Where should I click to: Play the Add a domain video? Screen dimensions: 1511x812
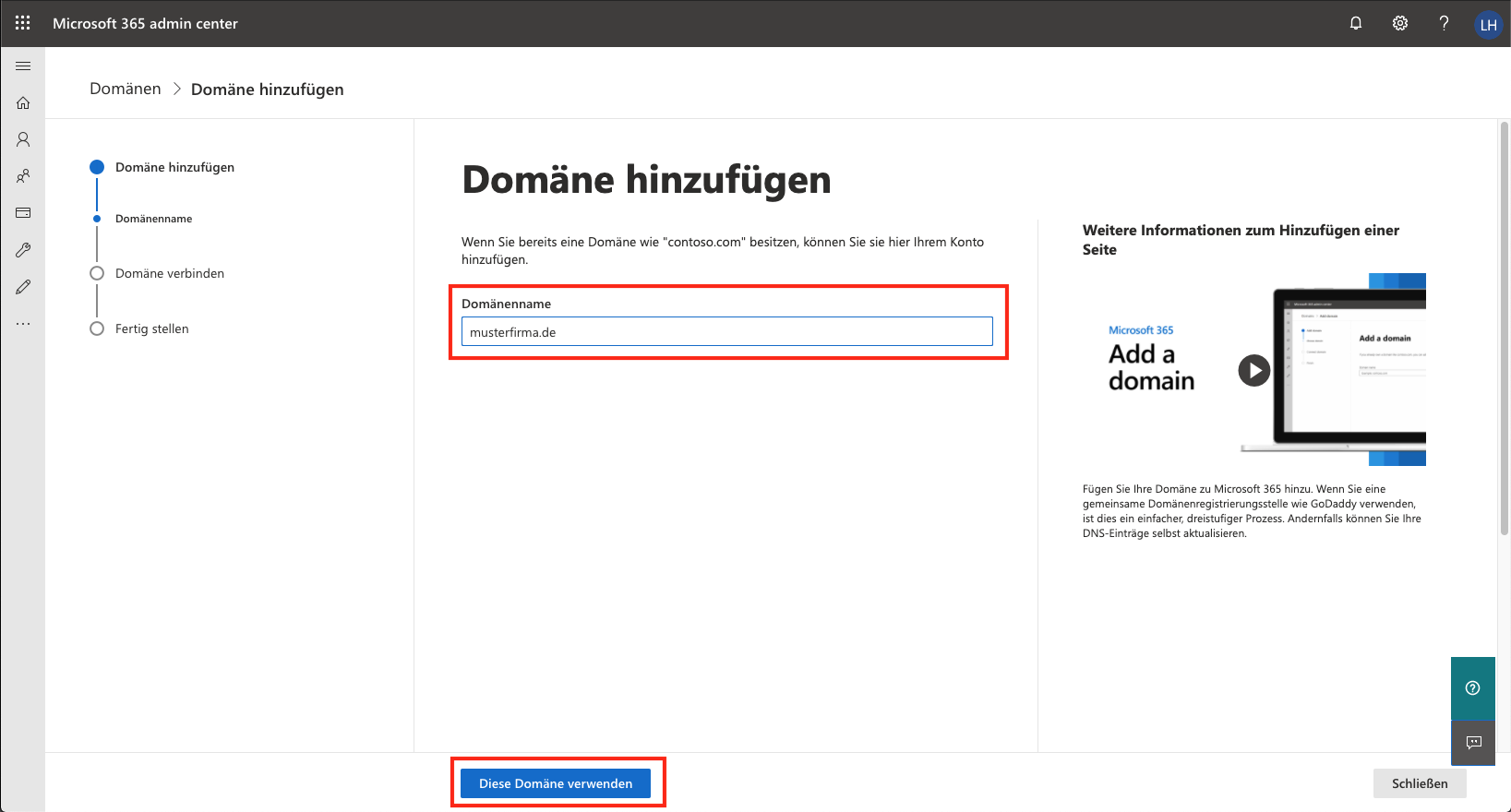[1253, 370]
